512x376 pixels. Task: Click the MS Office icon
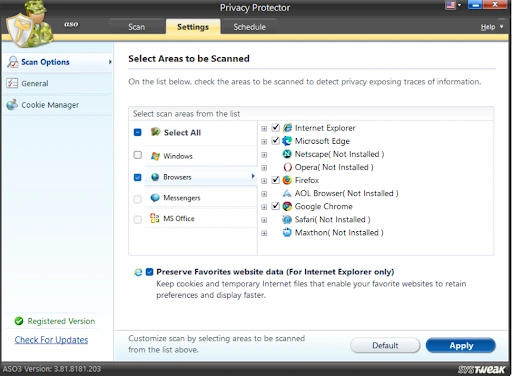coord(155,218)
